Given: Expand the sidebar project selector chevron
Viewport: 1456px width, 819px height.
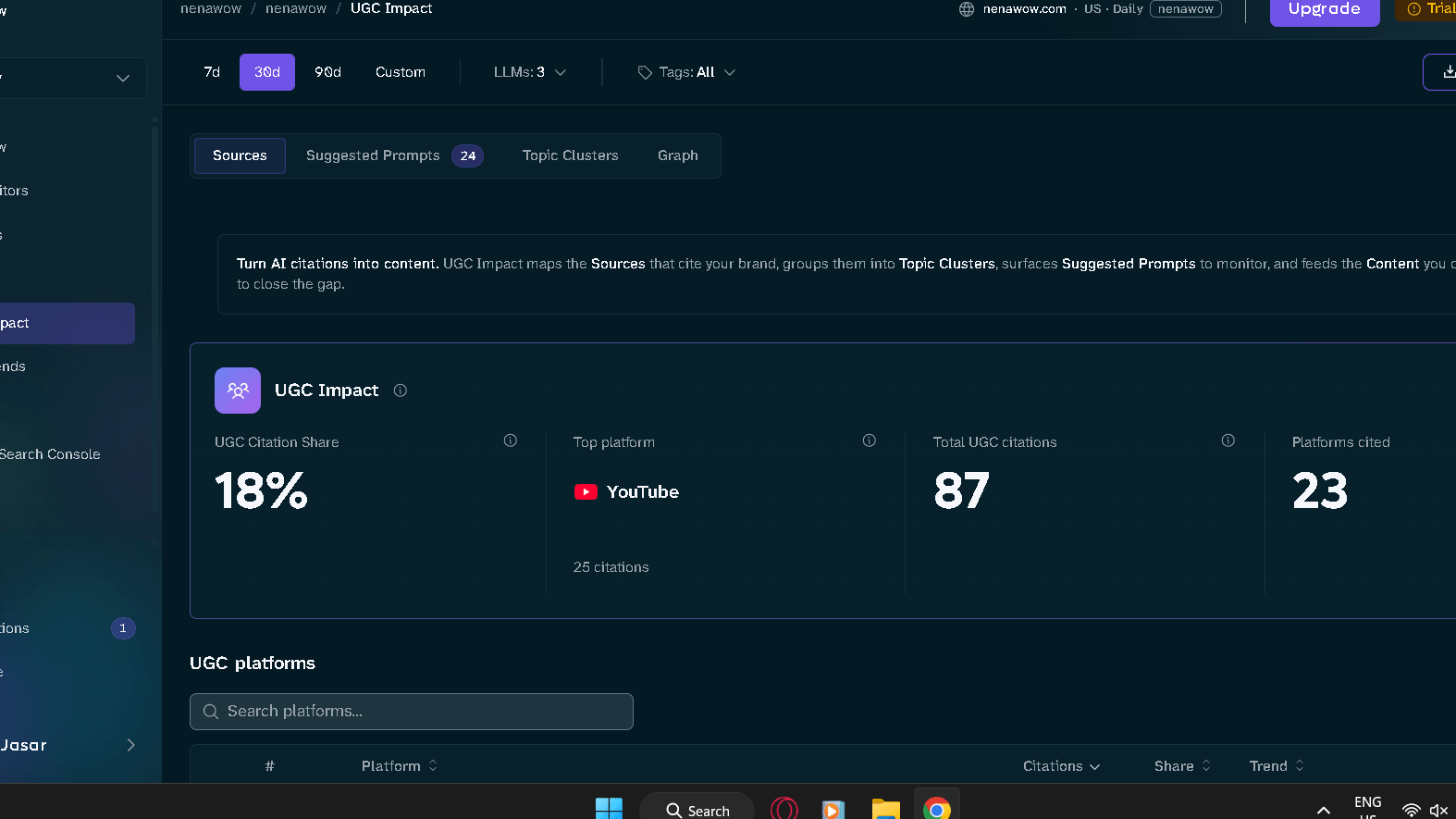Looking at the screenshot, I should 123,79.
